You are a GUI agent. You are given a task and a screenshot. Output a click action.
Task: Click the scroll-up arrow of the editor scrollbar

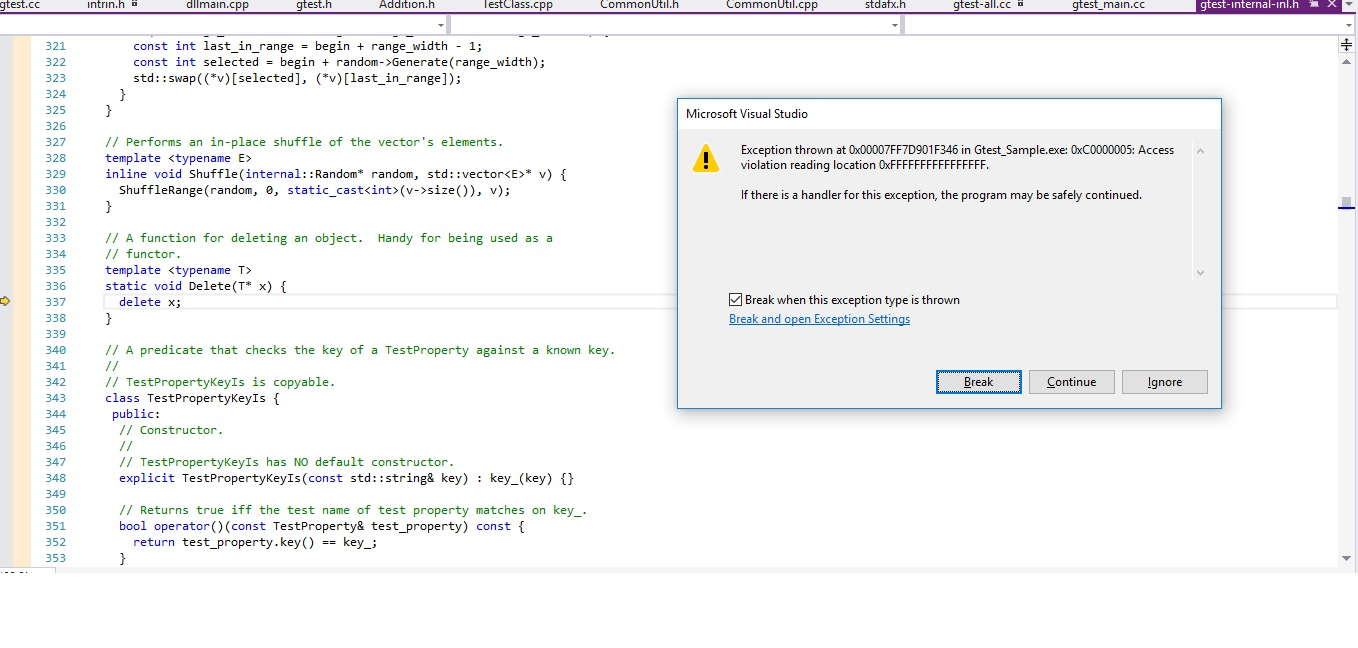click(1346, 62)
